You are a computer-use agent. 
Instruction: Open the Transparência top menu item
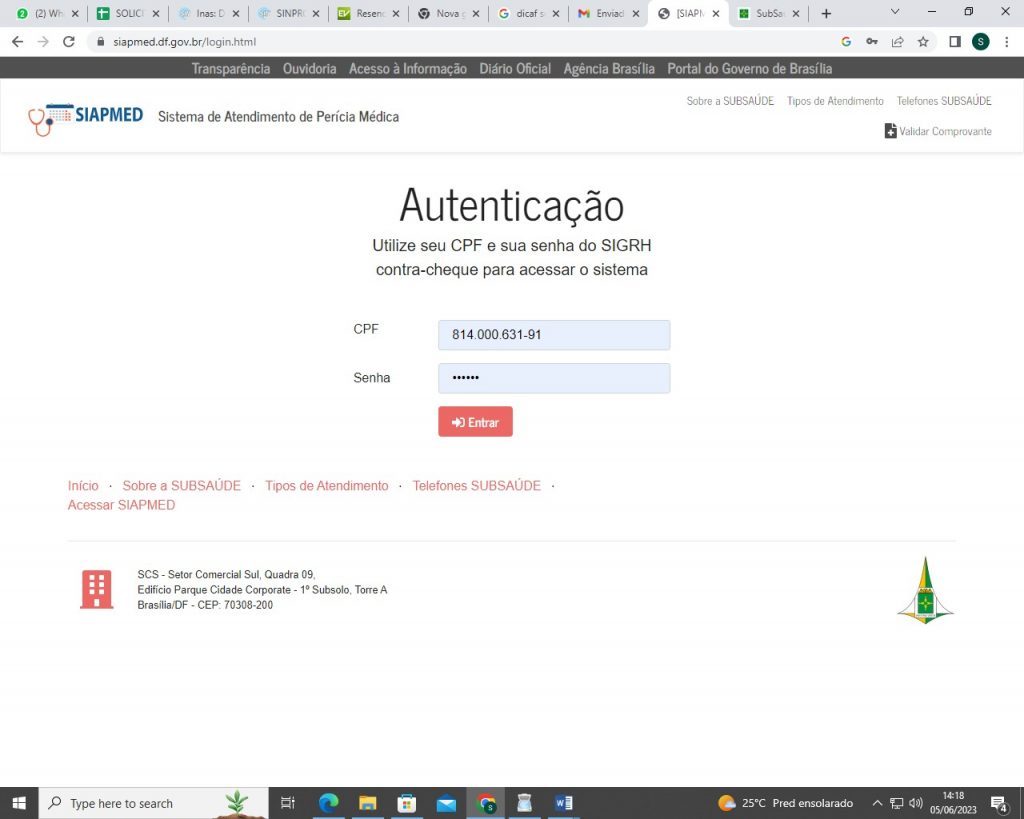(x=230, y=69)
